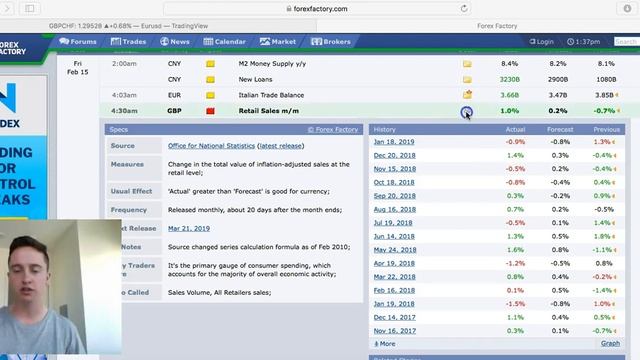This screenshot has height=360, width=640.
Task: Open Office for National Statistics source link
Action: (x=211, y=146)
